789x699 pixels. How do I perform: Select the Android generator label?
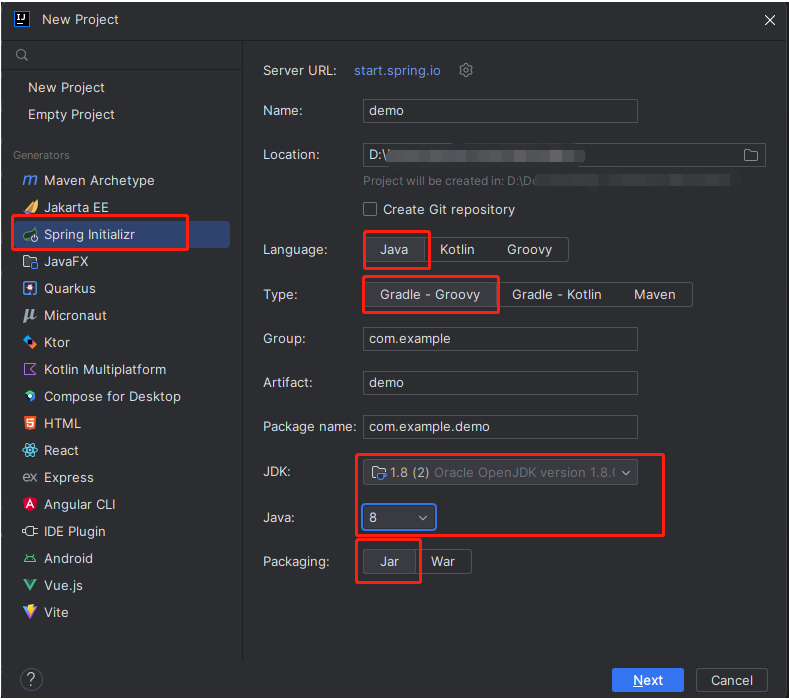[68, 559]
